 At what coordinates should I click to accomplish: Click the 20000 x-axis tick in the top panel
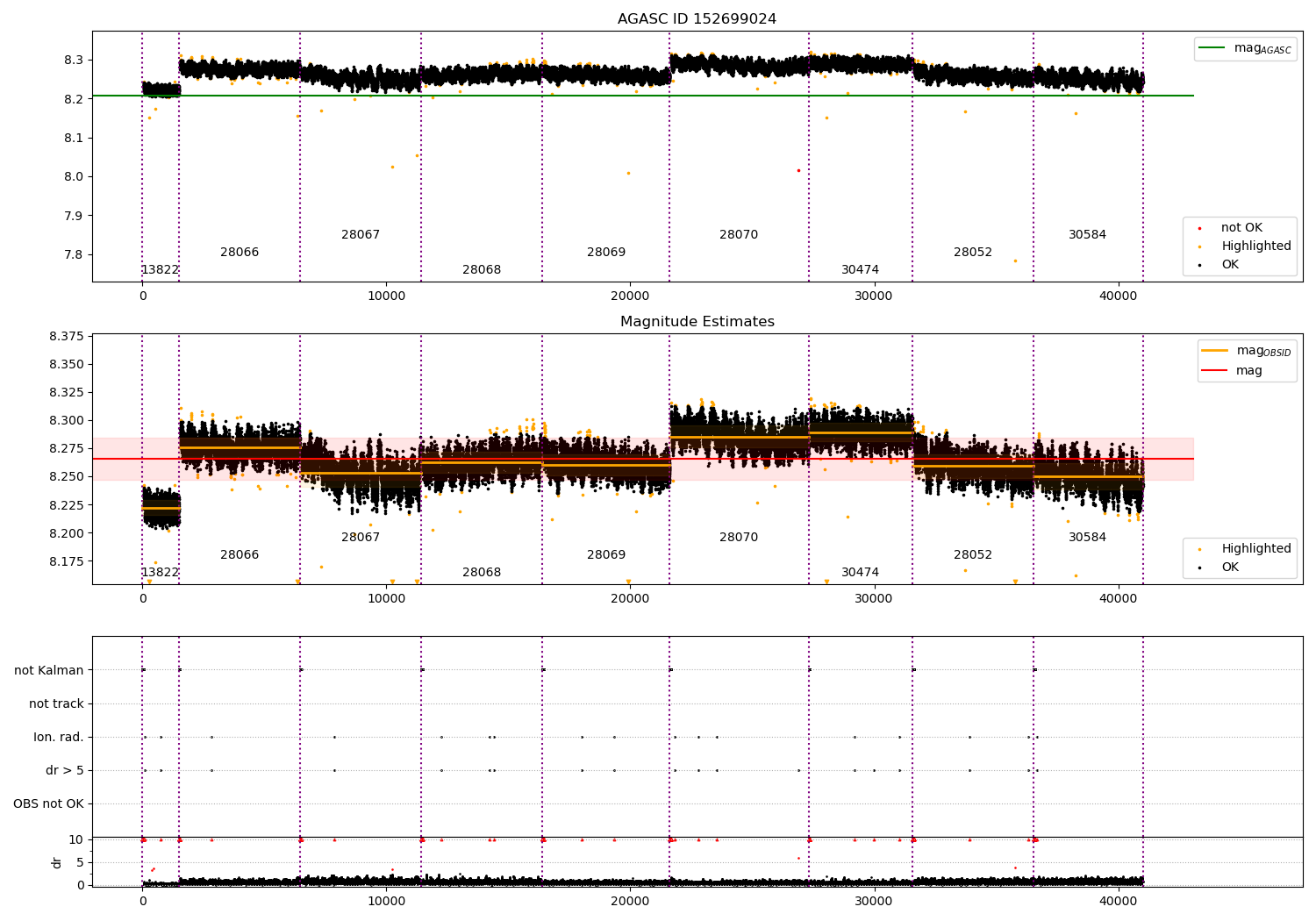point(630,296)
